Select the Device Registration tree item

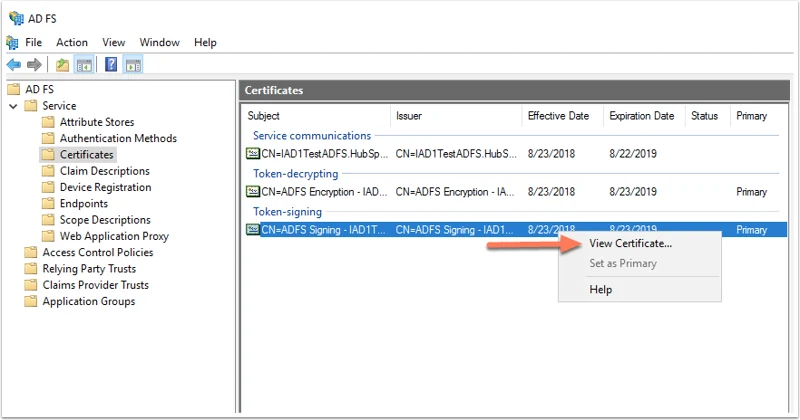(x=106, y=187)
